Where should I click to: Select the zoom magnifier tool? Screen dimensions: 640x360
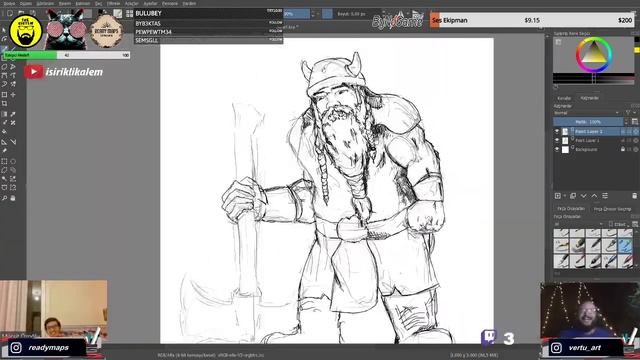click(x=4, y=198)
